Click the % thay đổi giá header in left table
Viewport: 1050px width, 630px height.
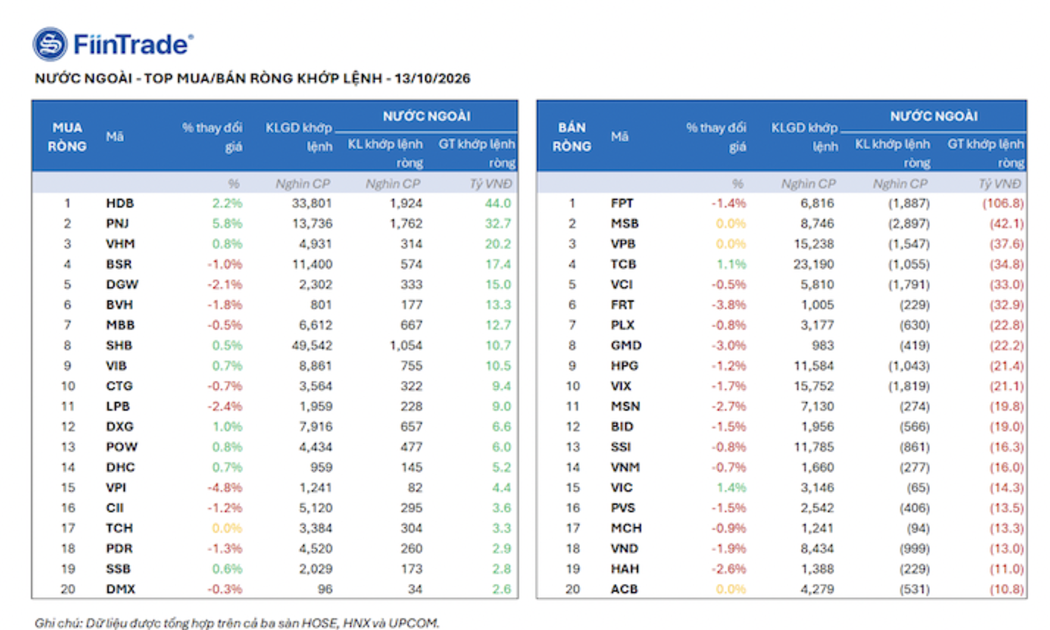pyautogui.click(x=212, y=137)
